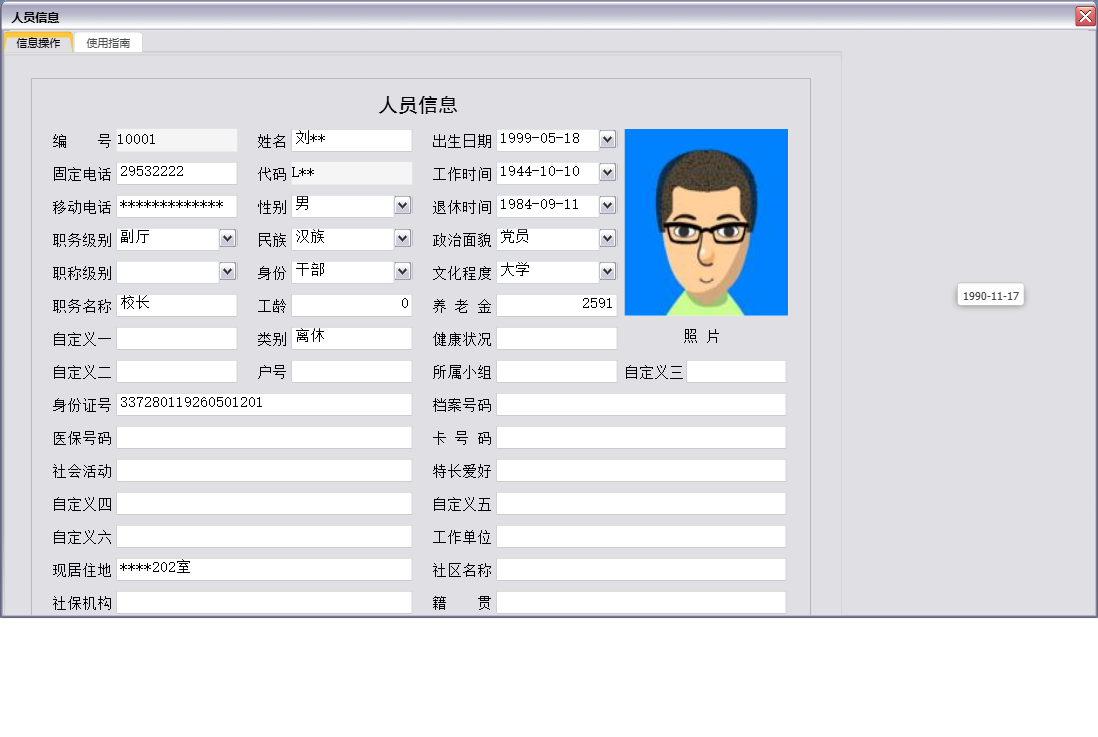Select the 身份证号 number field

pos(265,404)
